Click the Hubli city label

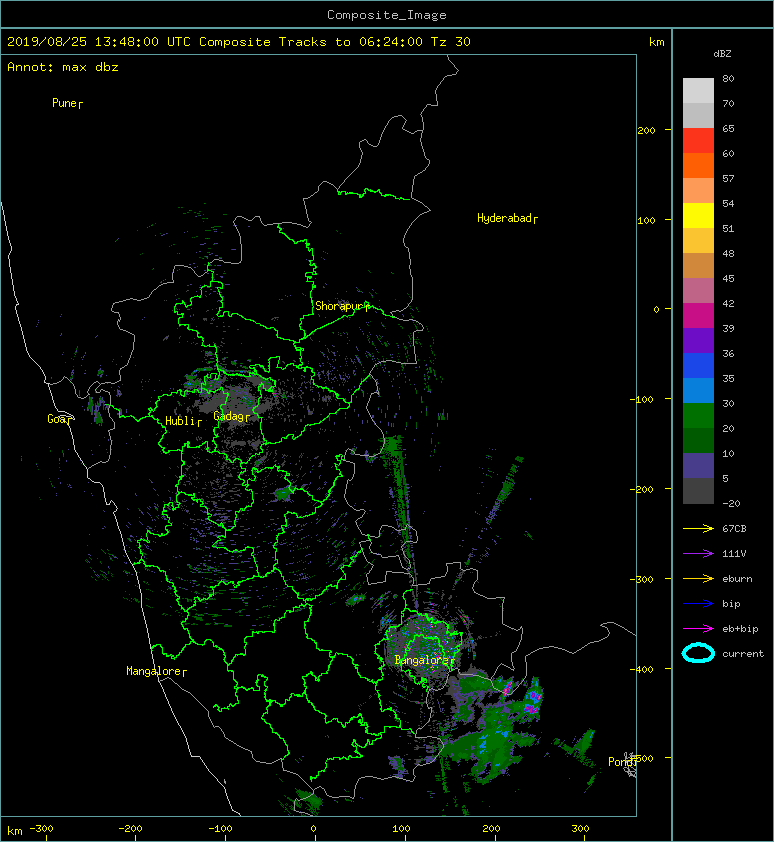[x=183, y=421]
